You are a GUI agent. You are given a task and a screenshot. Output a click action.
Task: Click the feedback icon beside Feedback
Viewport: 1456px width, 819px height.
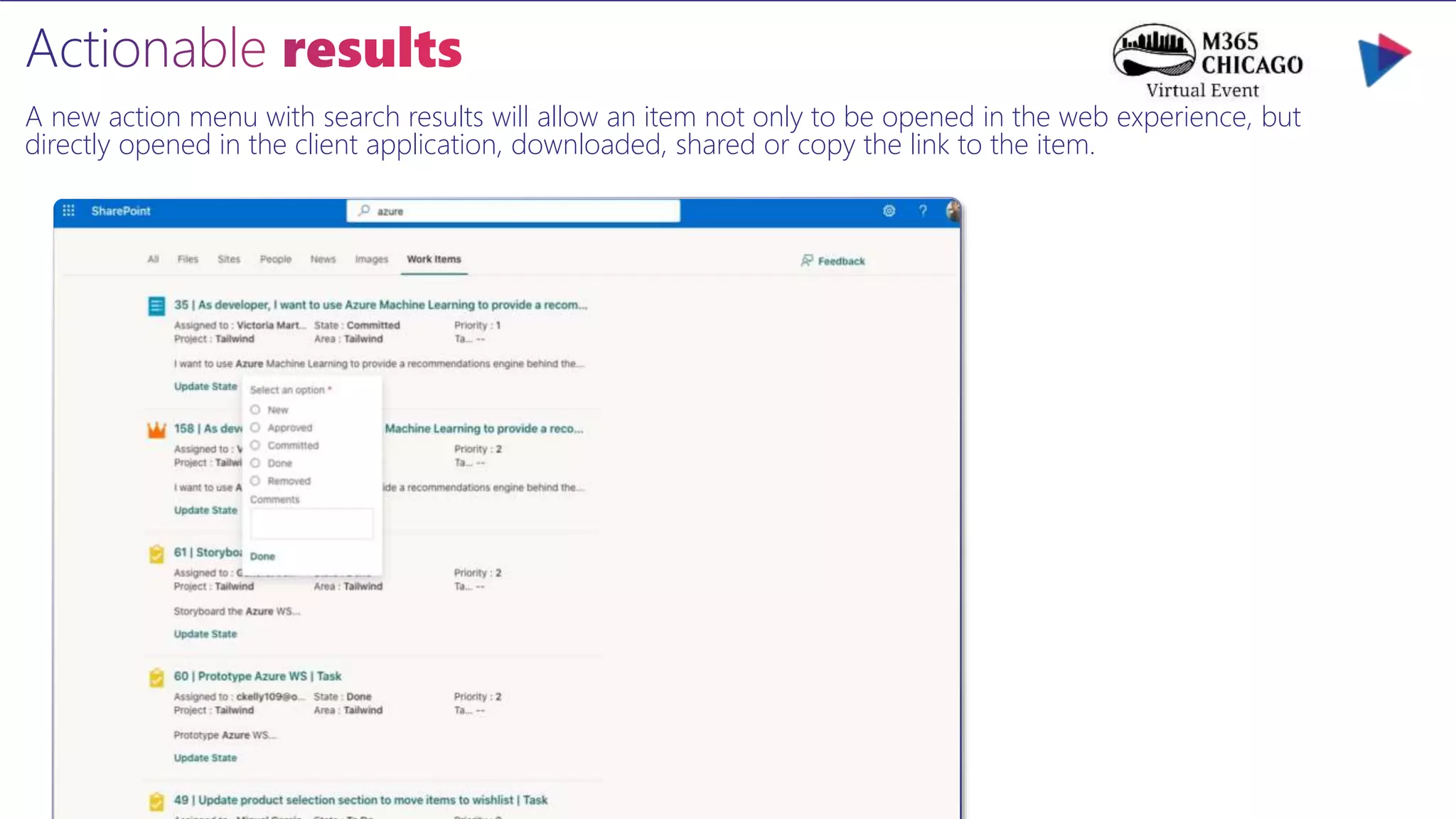point(806,261)
